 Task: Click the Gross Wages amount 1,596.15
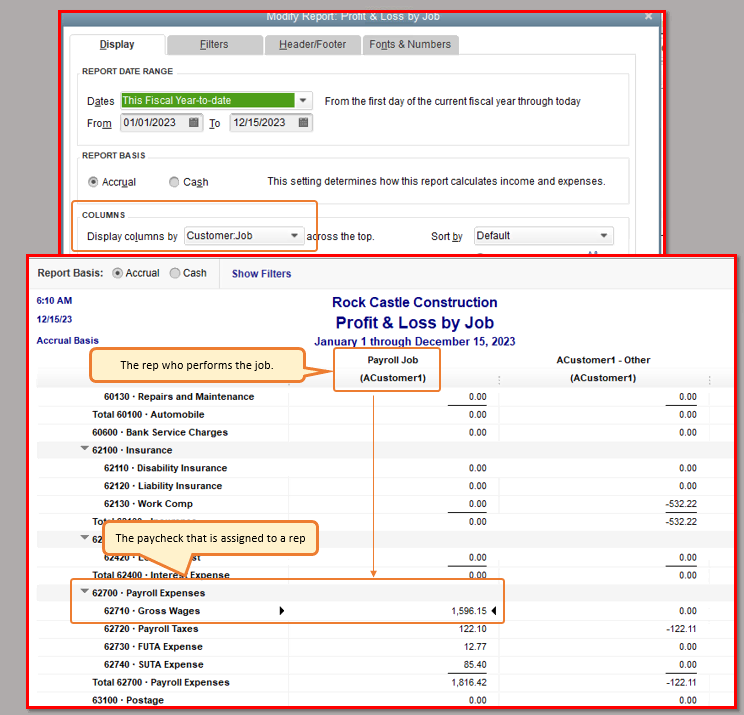[469, 611]
